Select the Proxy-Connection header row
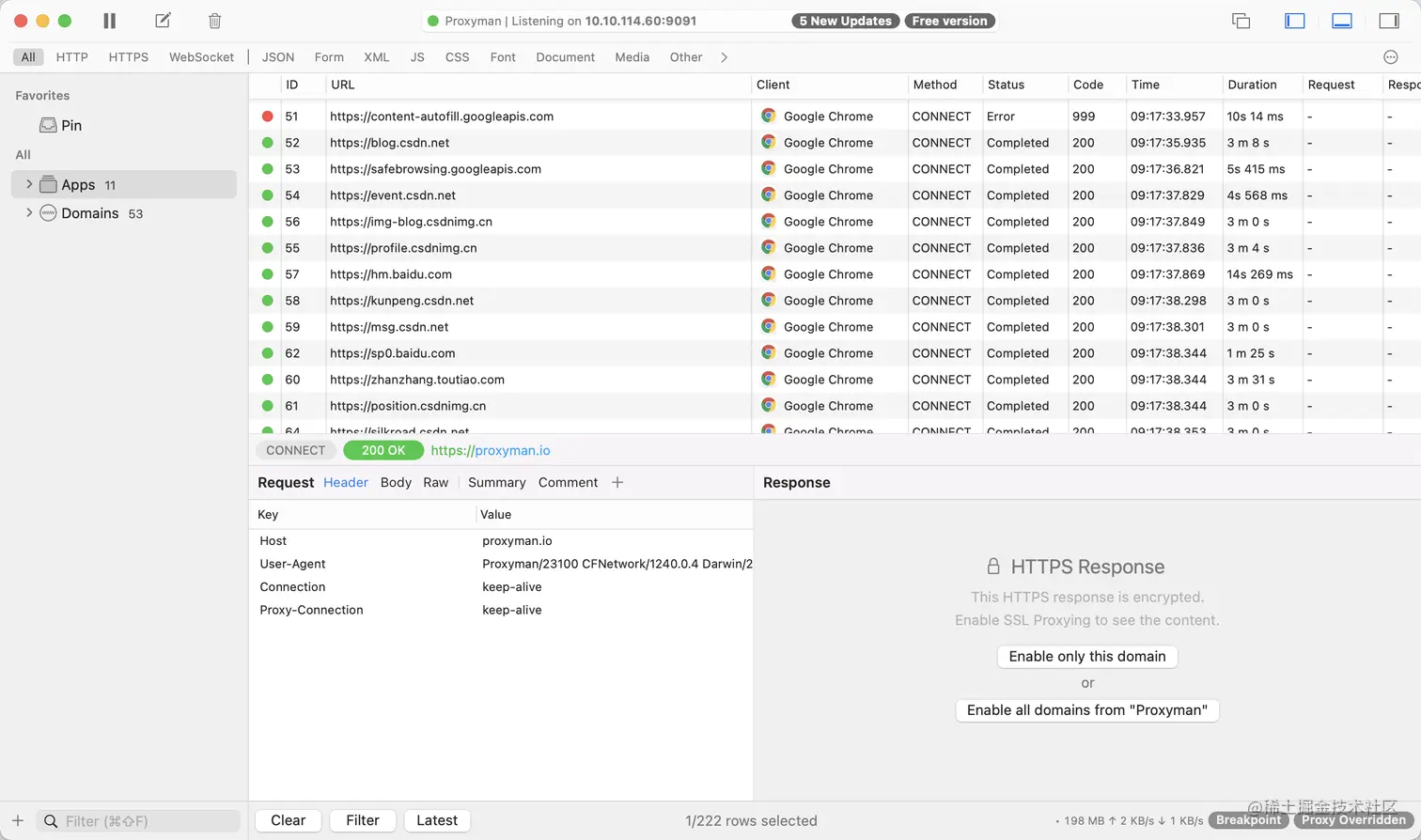Screen dimensions: 1421x840 (501, 610)
